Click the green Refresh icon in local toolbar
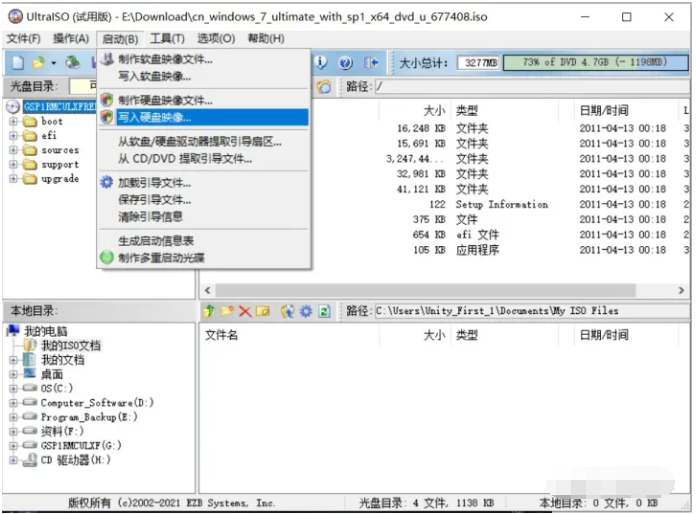Image resolution: width=696 pixels, height=514 pixels. click(324, 311)
